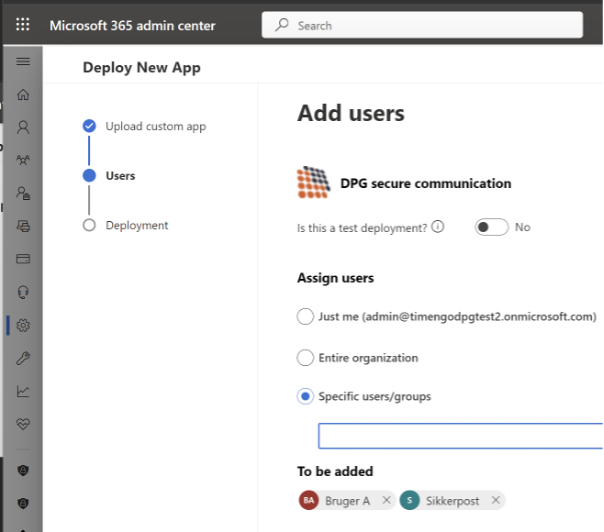Focus the specific users/groups search field
Image resolution: width=604 pixels, height=532 pixels.
coord(461,436)
